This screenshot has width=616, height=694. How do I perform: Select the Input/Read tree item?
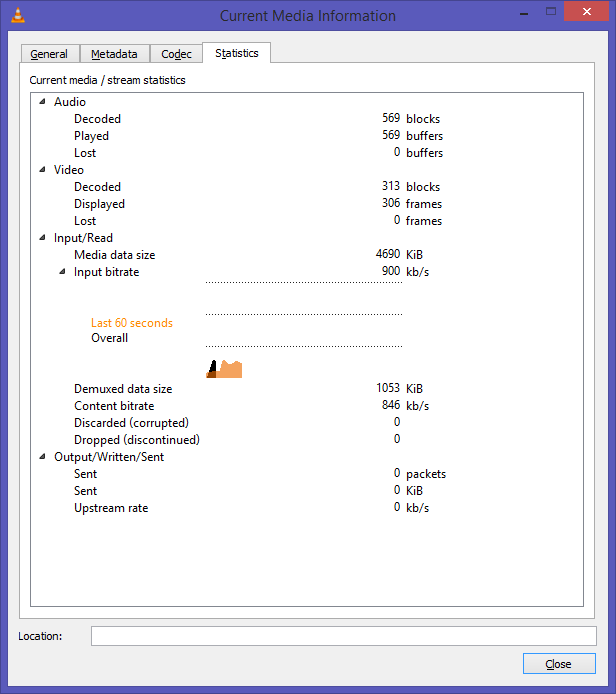(83, 238)
